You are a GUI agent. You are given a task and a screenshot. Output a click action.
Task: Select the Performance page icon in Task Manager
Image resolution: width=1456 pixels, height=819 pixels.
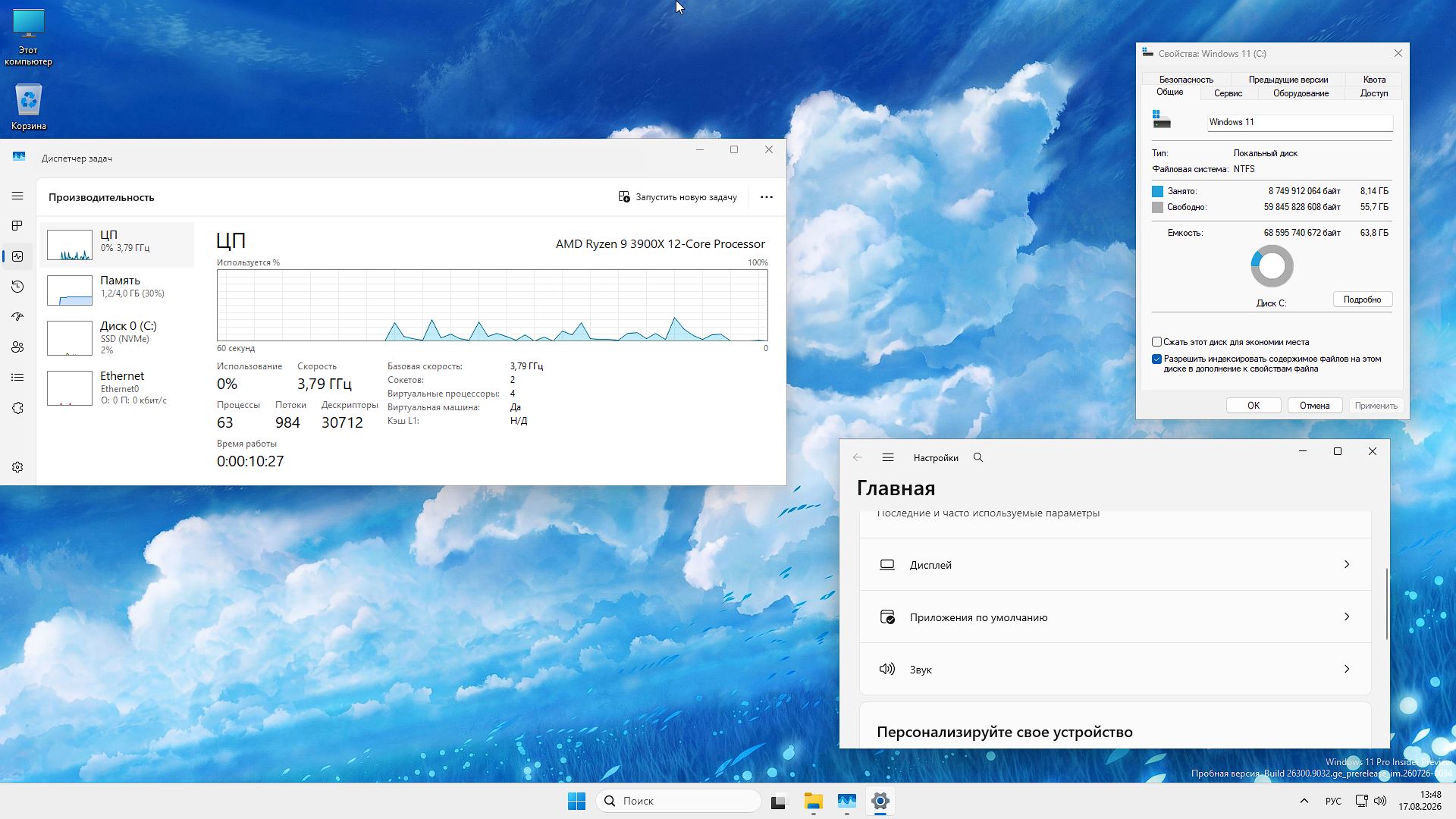pyautogui.click(x=17, y=256)
